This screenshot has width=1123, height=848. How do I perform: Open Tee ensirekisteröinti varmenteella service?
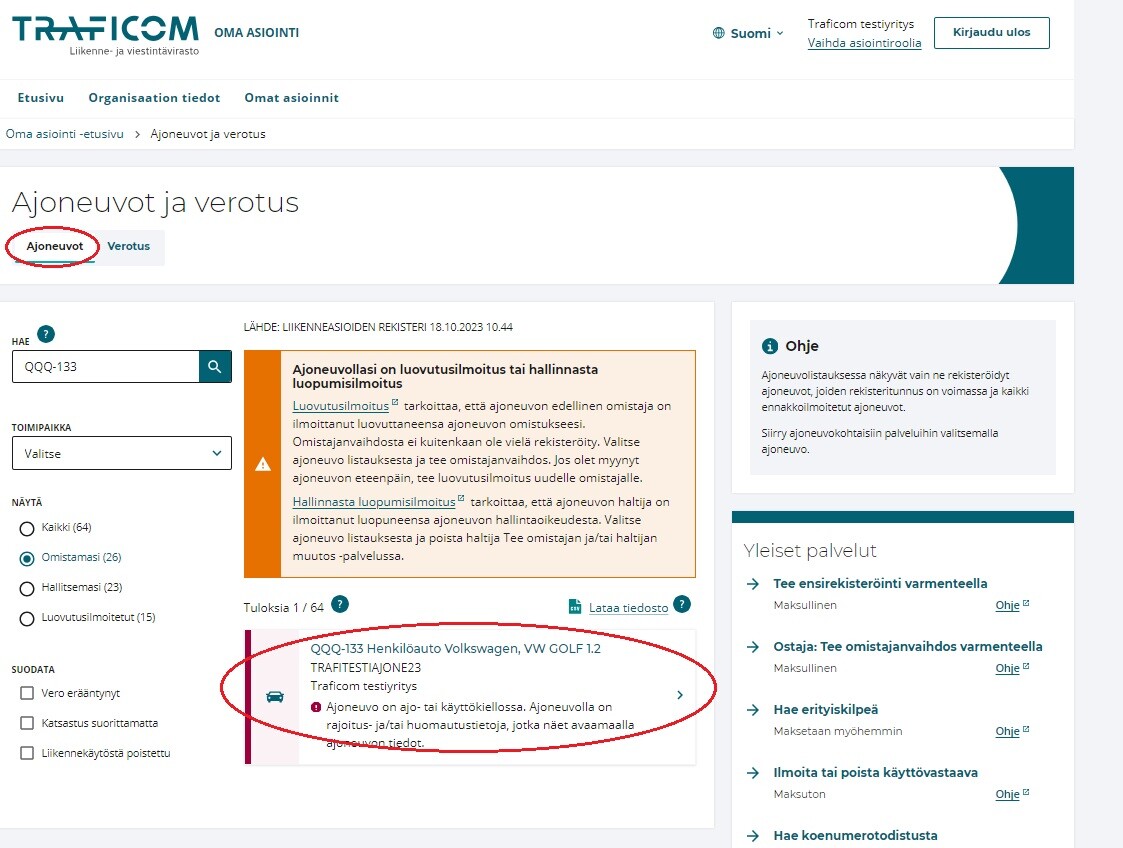[x=880, y=584]
